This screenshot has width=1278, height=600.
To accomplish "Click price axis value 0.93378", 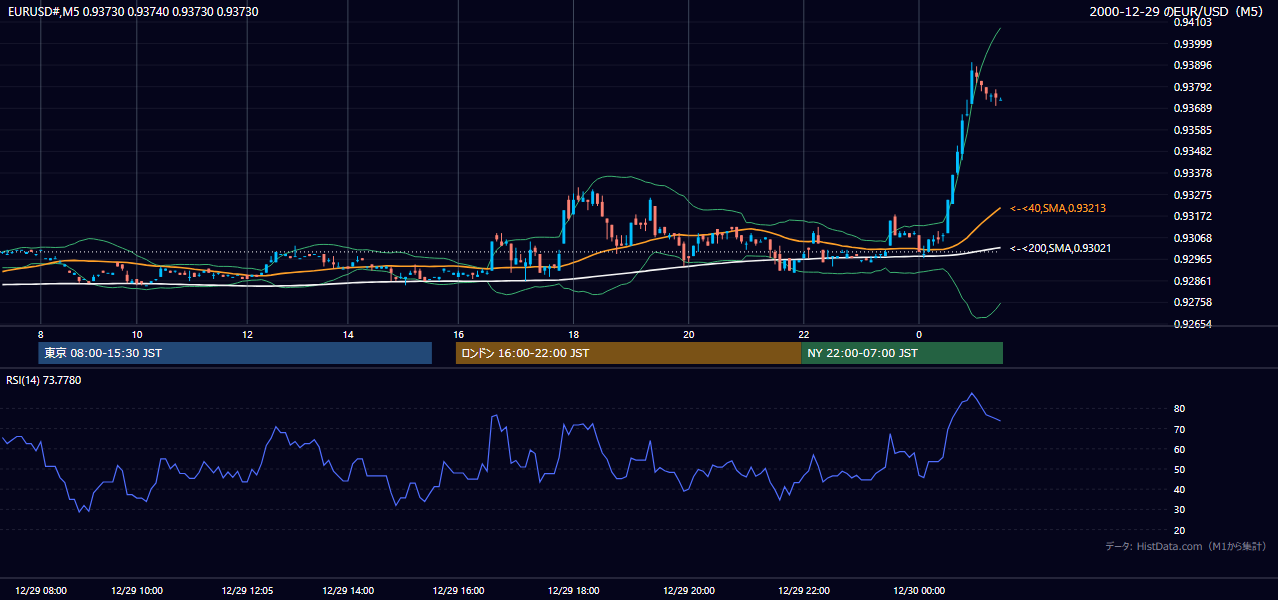I will 1193,173.
